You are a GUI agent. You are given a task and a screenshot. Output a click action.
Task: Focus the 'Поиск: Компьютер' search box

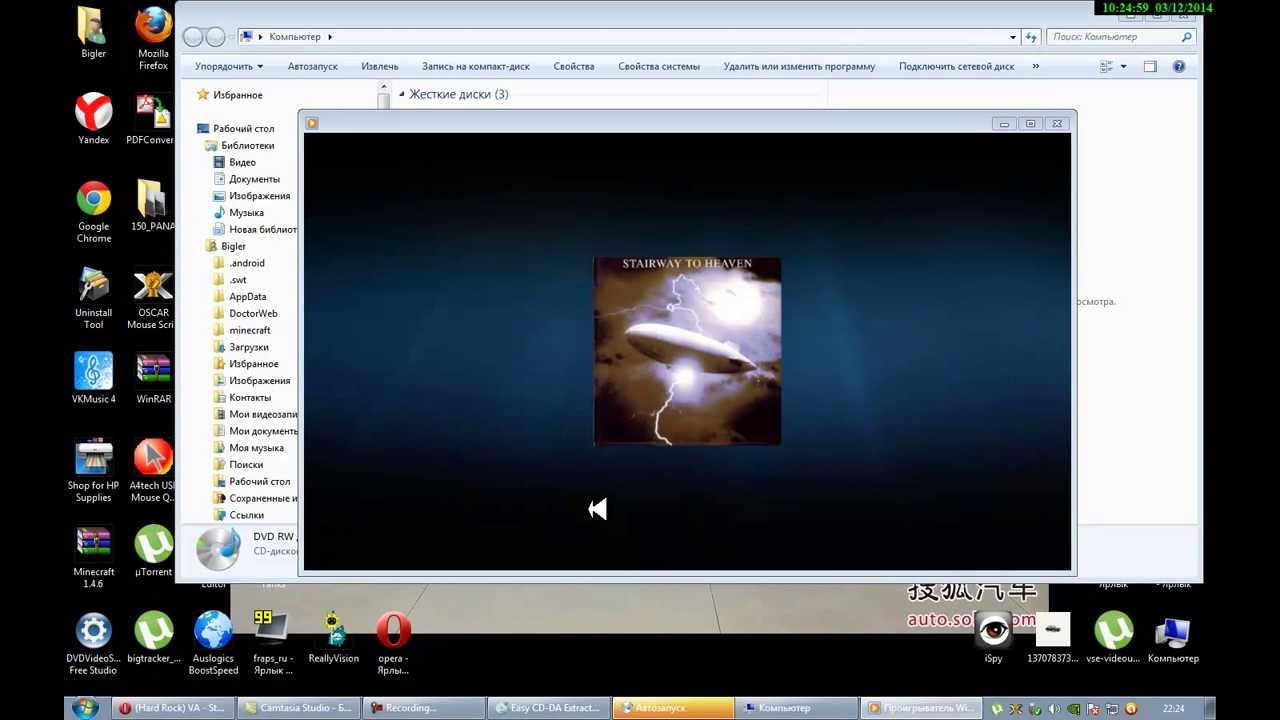[1120, 37]
